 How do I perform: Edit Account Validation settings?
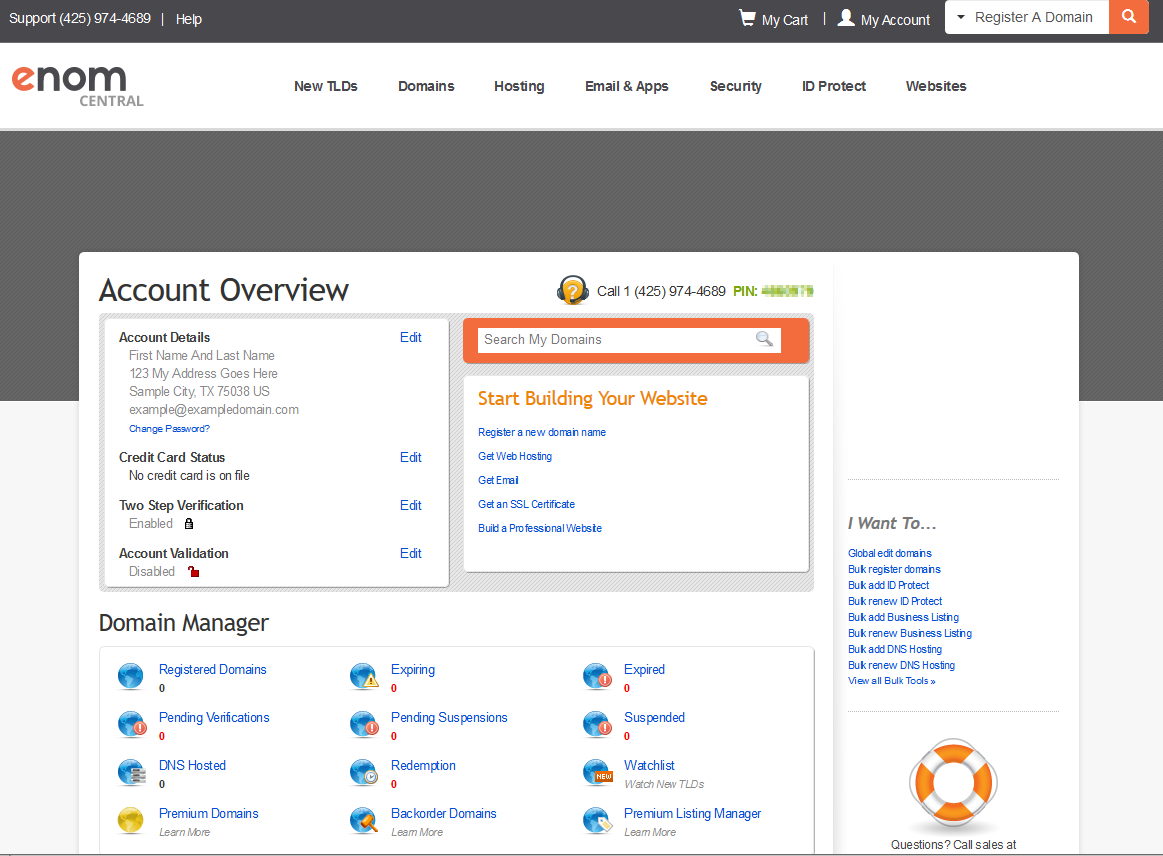point(410,553)
